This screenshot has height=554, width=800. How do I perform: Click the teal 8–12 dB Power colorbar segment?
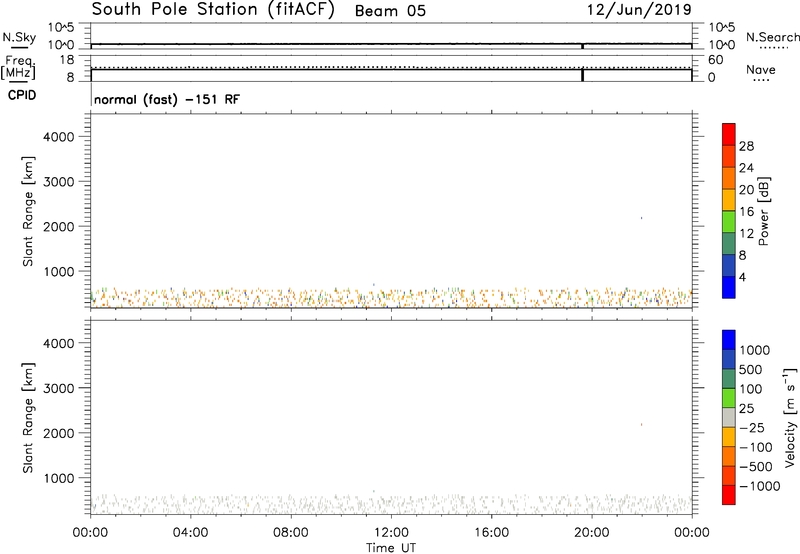(x=729, y=244)
